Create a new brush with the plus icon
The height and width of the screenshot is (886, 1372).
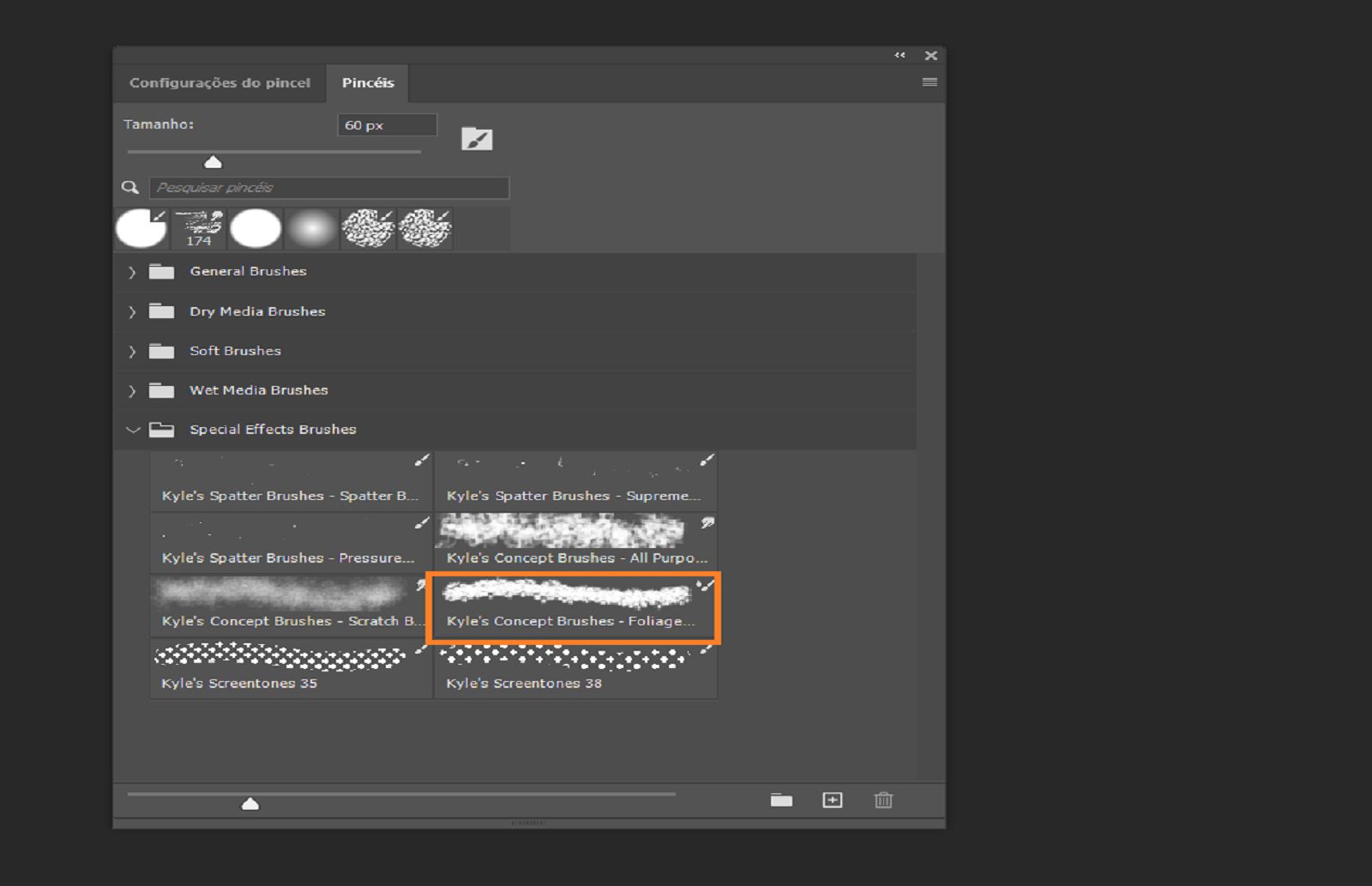832,800
